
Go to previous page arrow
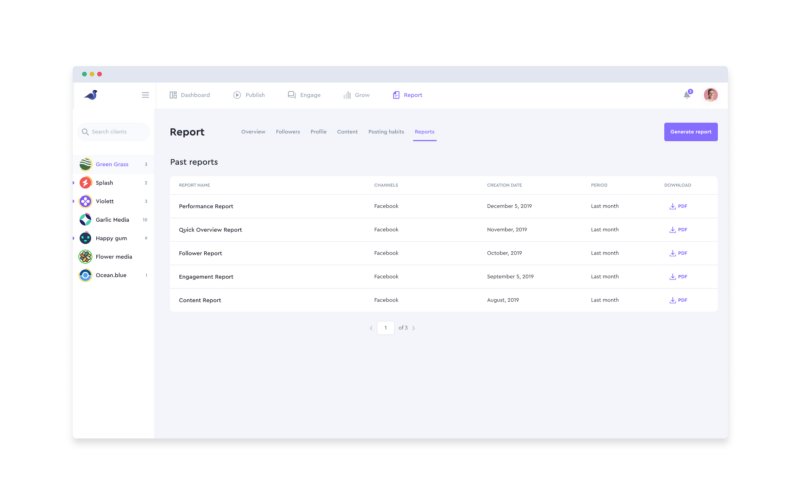(371, 328)
